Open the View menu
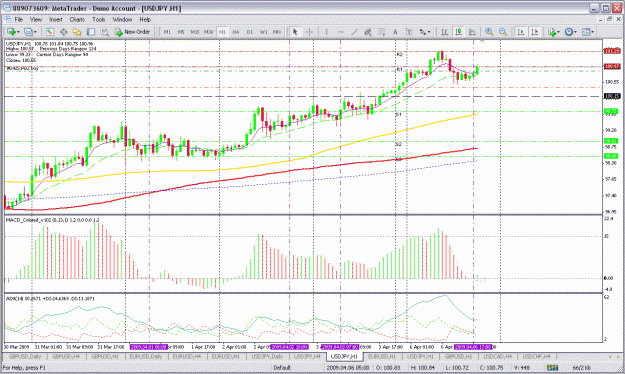Image resolution: width=625 pixels, height=374 pixels. tap(36, 19)
